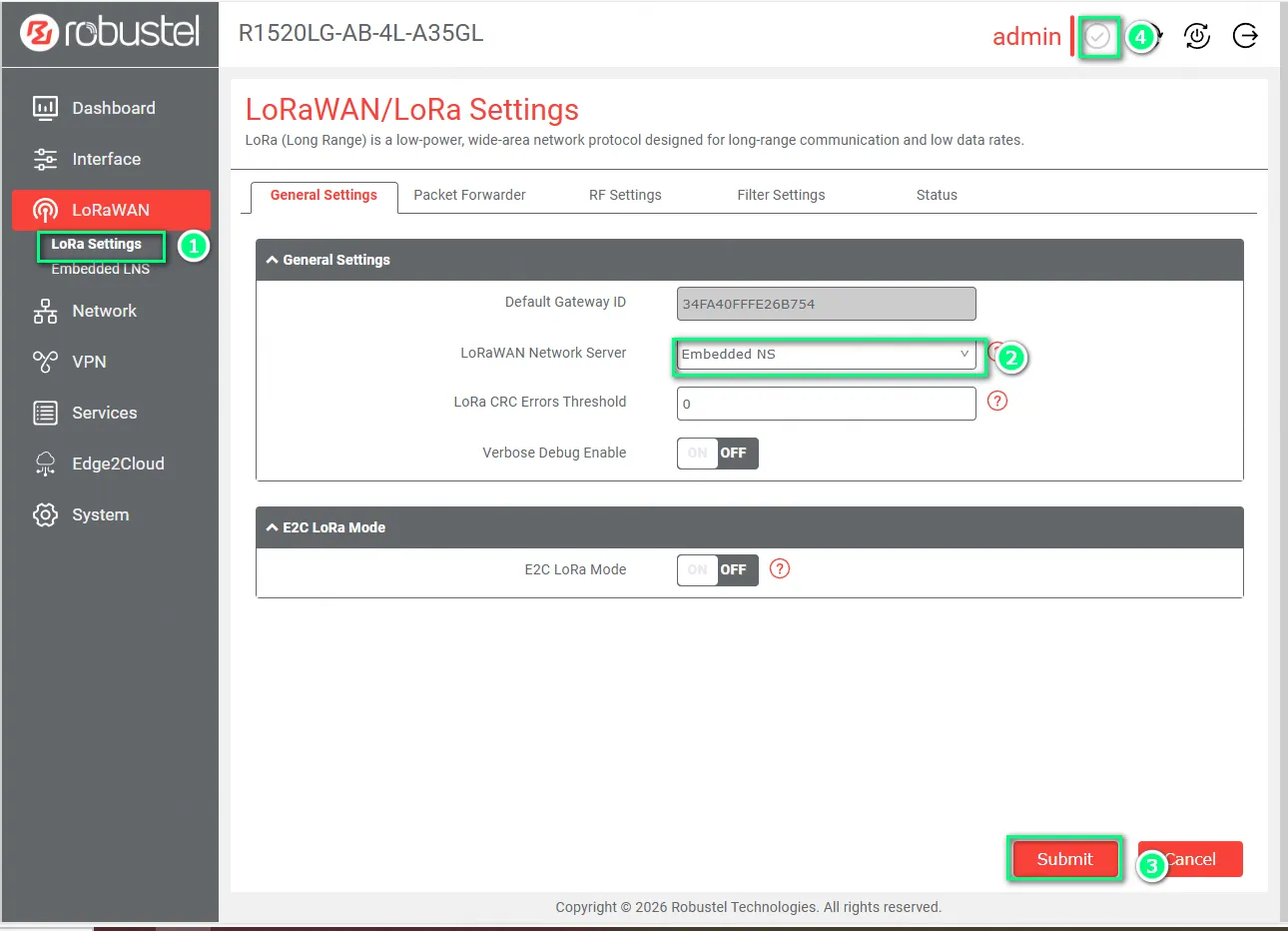The height and width of the screenshot is (931, 1288).
Task: Open the Interface section sliders icon
Action: (x=45, y=159)
